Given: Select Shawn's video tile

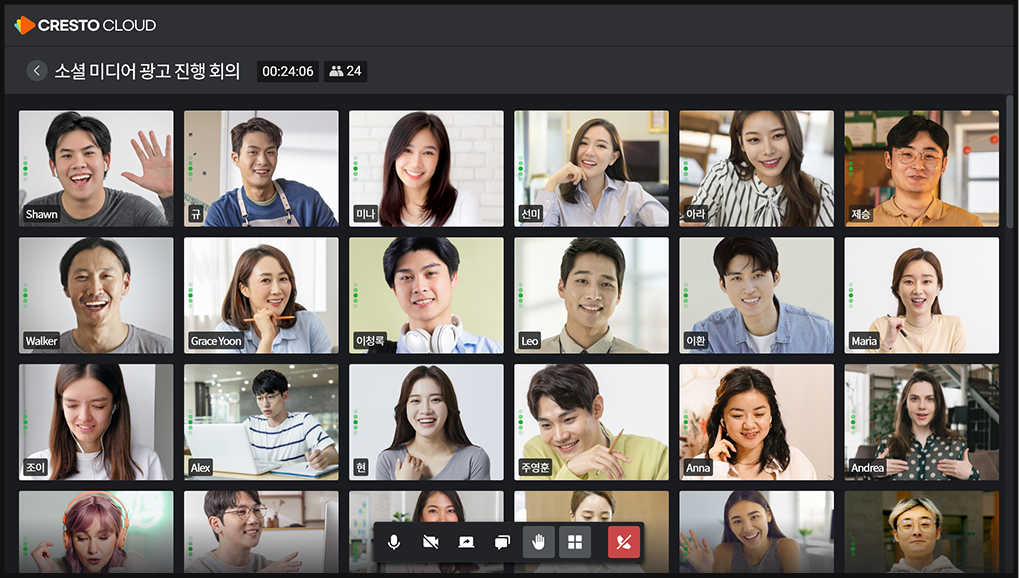Looking at the screenshot, I should coord(96,168).
